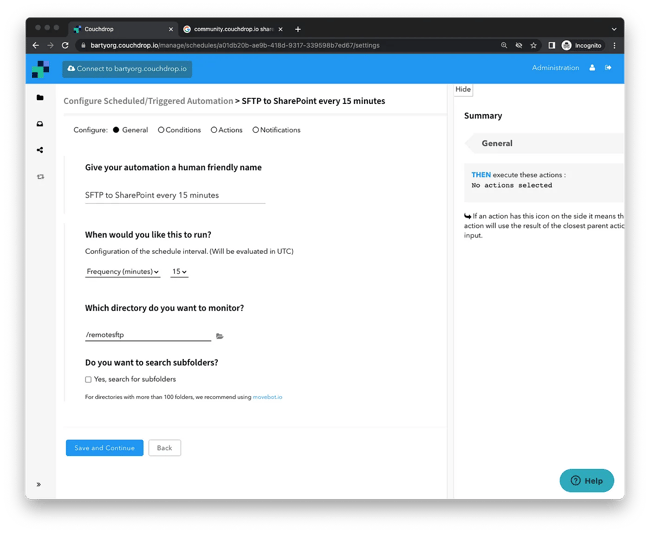
Task: Switch to community.couchdrop.io tab
Action: [233, 29]
